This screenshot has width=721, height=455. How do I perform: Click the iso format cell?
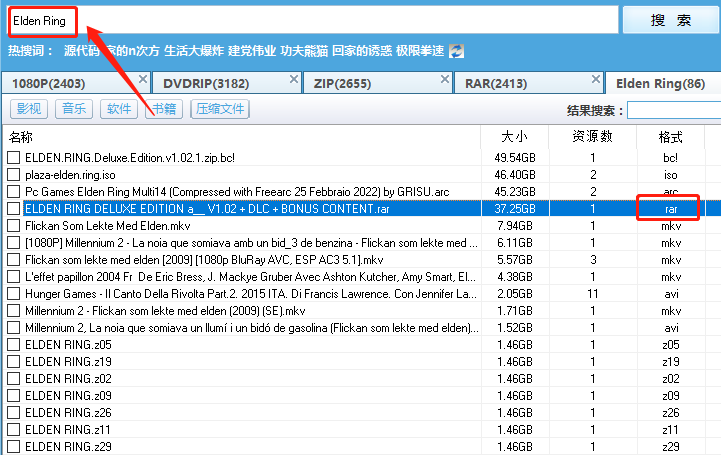(x=670, y=175)
